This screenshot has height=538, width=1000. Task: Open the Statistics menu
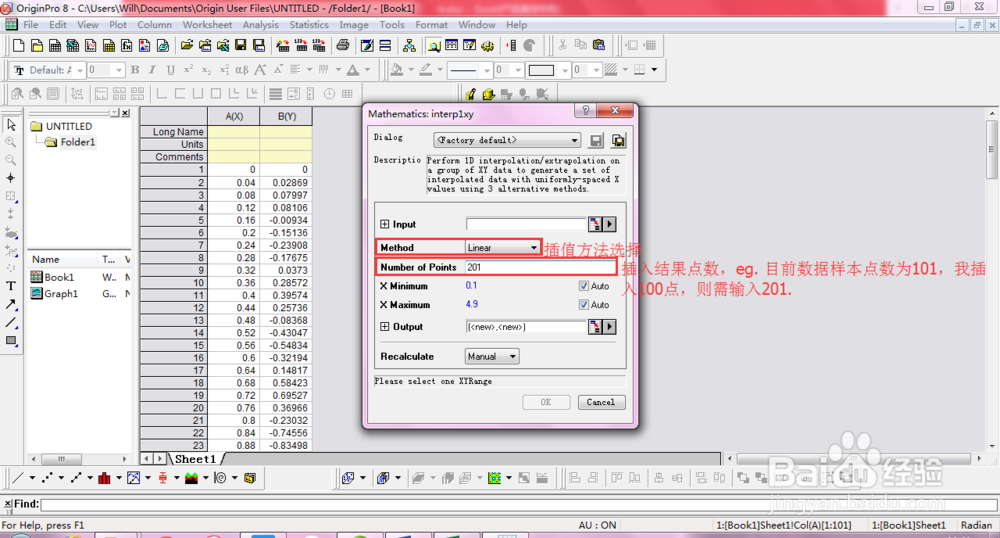(309, 25)
